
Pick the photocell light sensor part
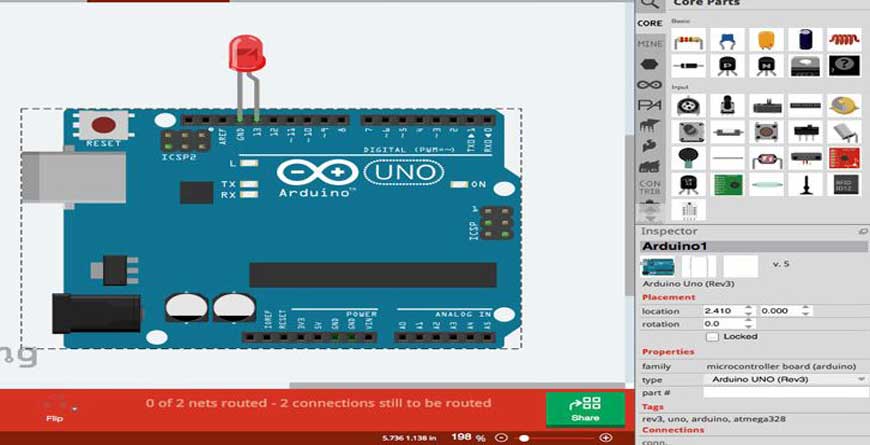coord(766,159)
